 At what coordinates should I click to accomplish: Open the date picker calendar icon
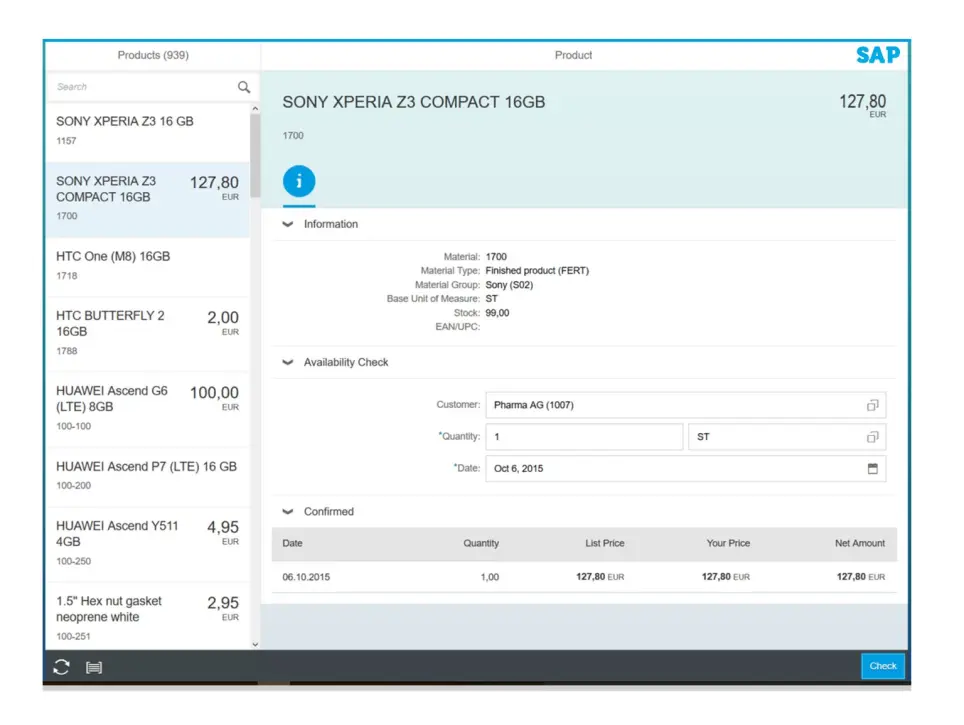(x=872, y=469)
